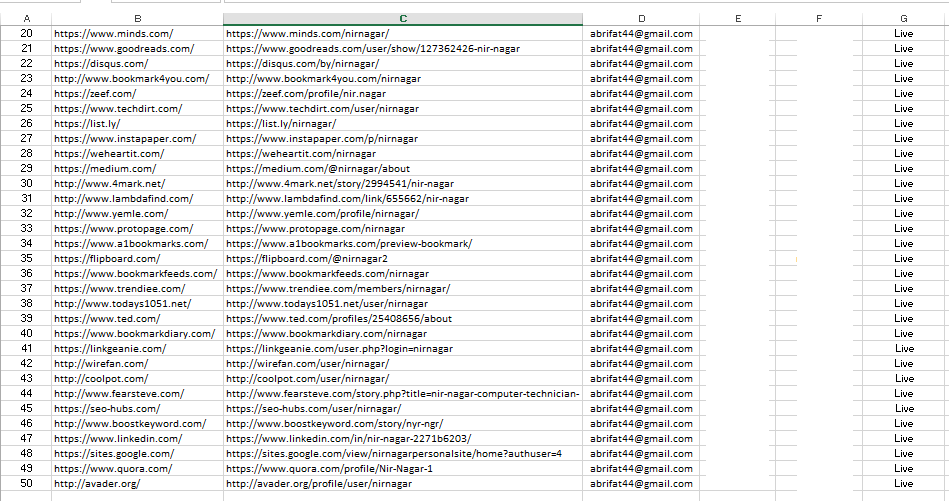
Task: Select column C header
Action: [x=402, y=18]
